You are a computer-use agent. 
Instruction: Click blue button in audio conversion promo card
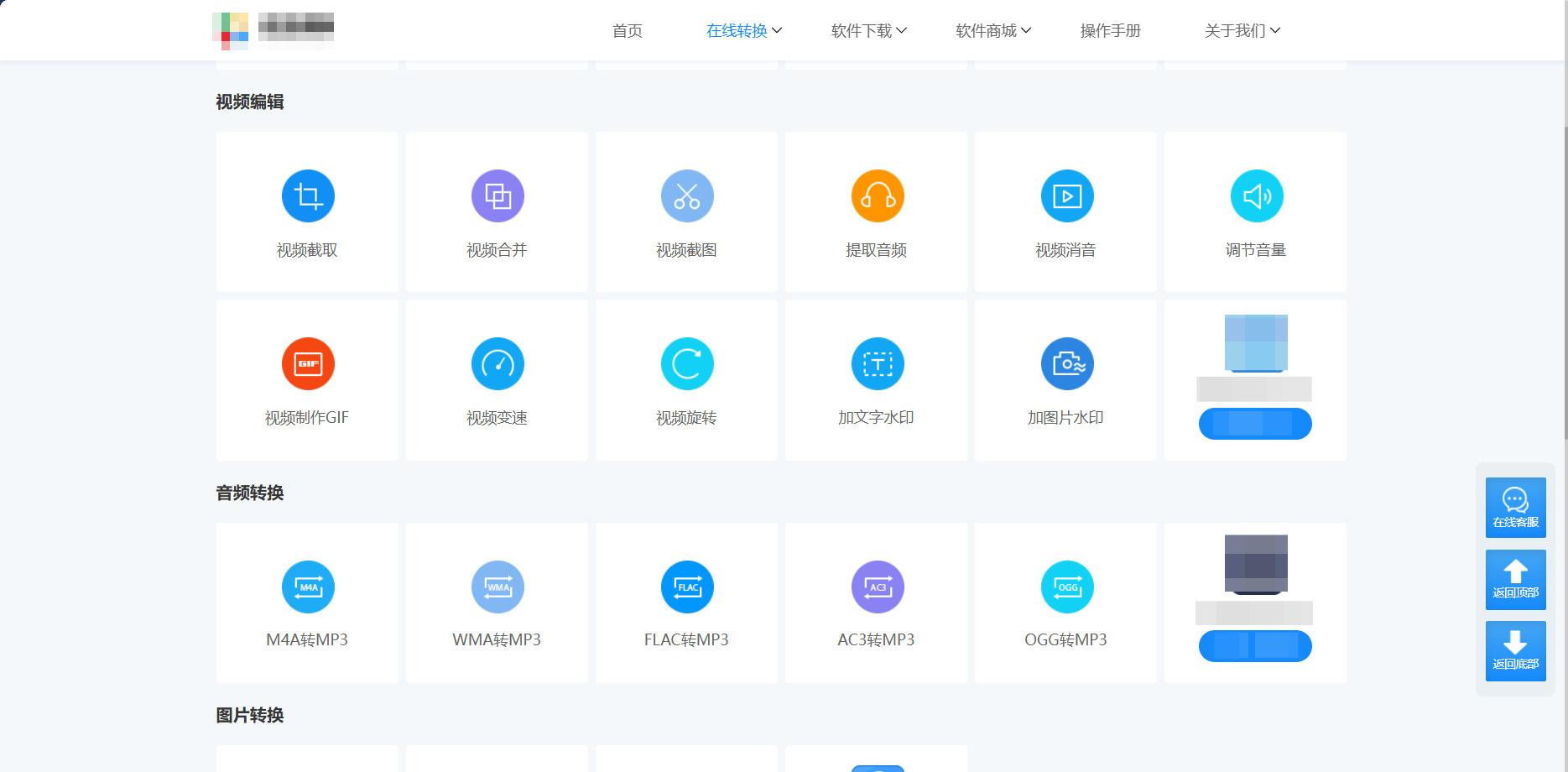pos(1255,646)
